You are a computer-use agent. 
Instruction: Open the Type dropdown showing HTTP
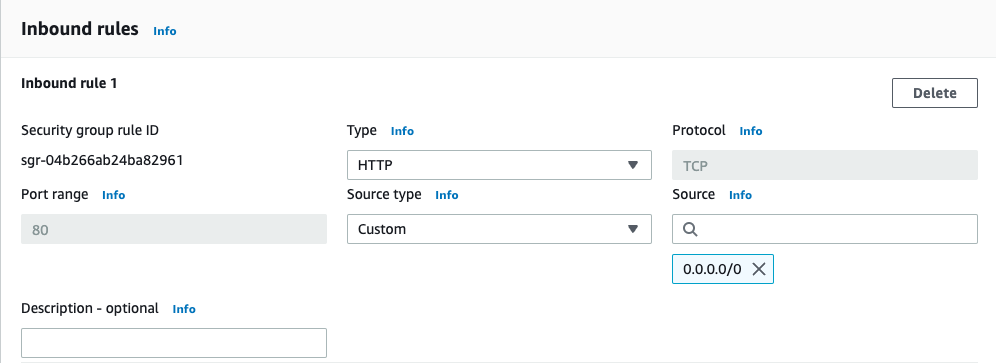point(499,165)
